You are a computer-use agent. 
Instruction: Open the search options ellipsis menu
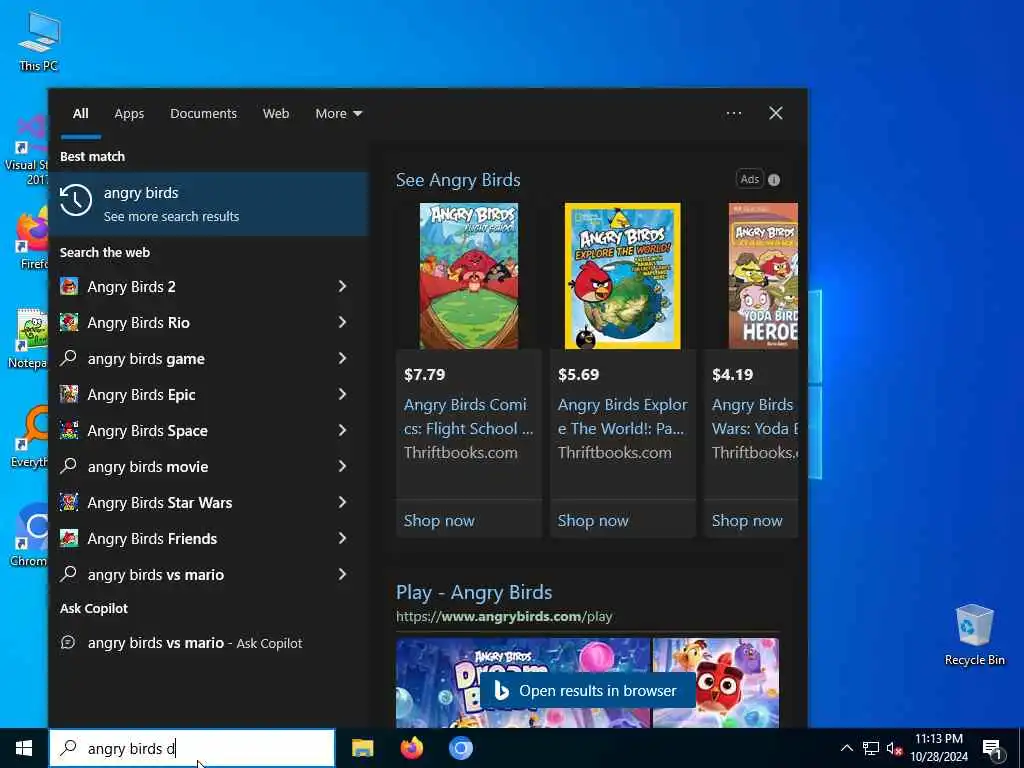733,114
